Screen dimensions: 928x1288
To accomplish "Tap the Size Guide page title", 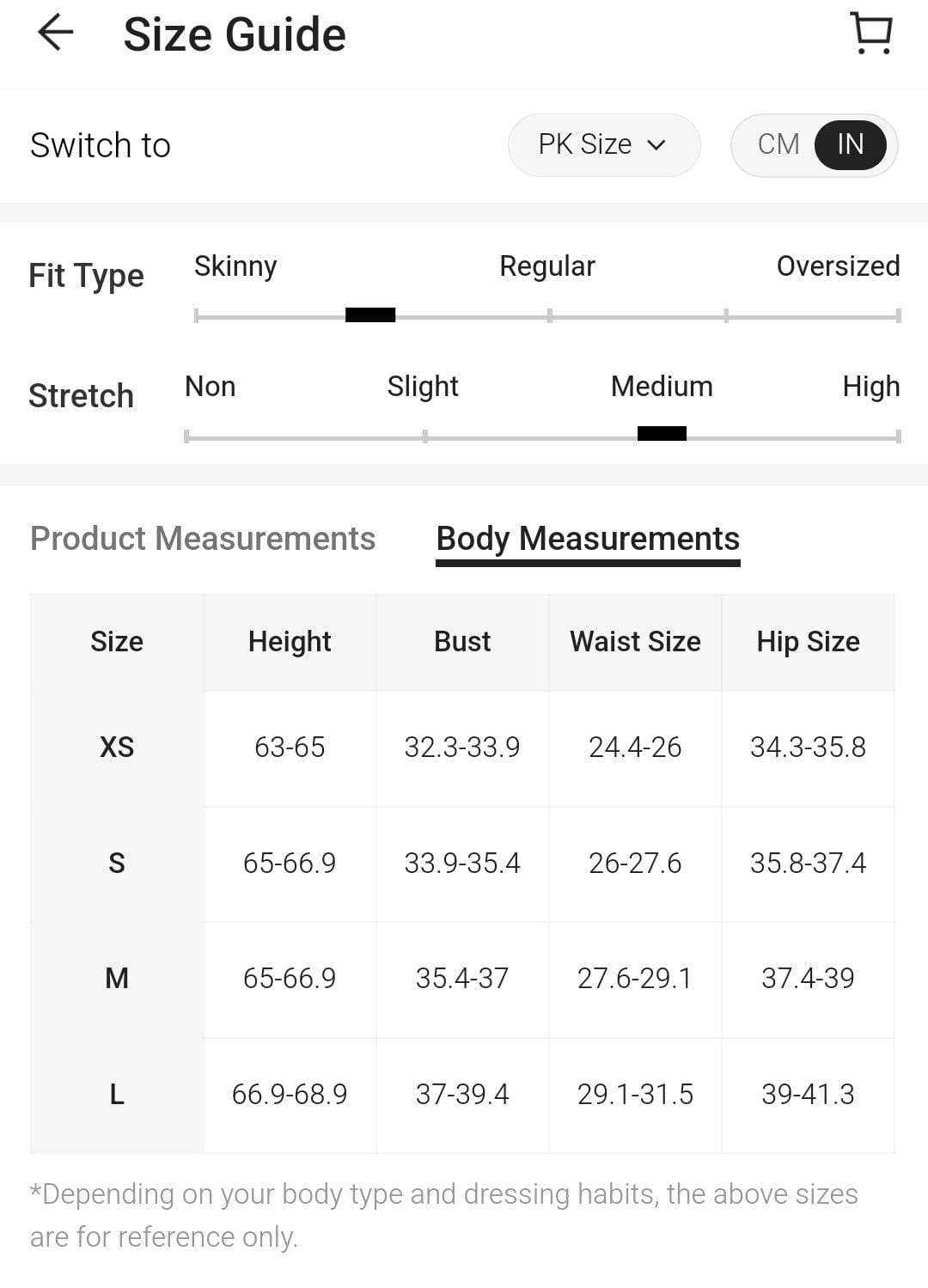I will click(x=235, y=34).
